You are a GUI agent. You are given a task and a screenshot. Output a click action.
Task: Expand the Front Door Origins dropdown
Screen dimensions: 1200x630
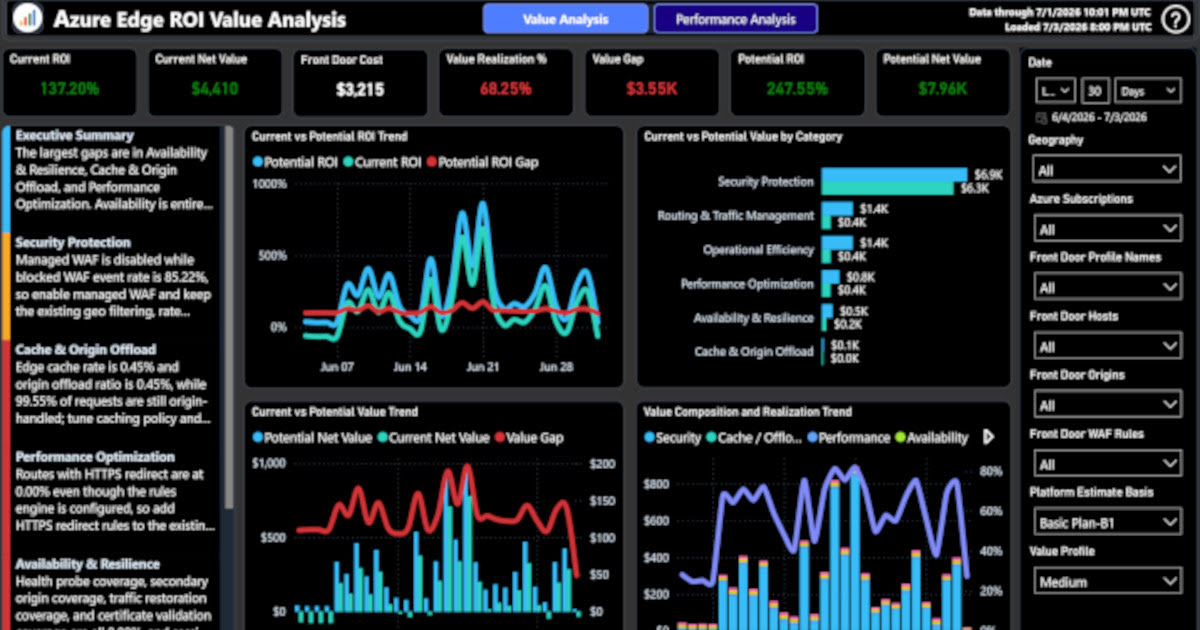1105,405
